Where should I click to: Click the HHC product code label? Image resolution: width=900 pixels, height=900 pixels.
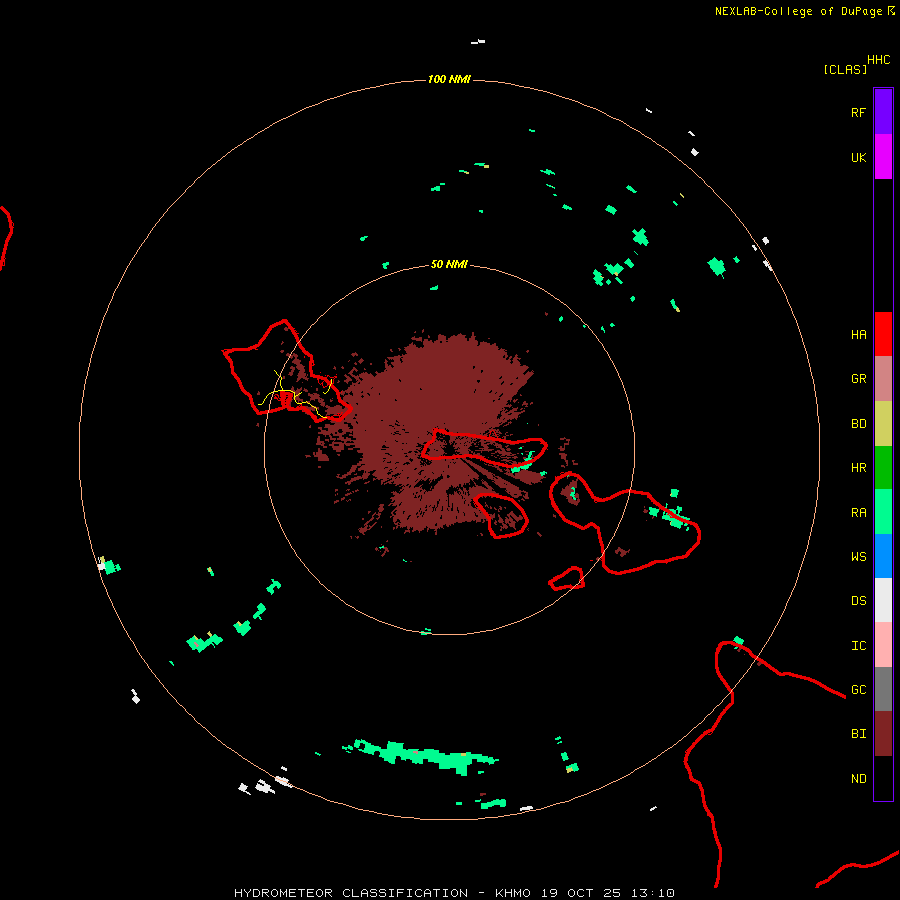878,60
